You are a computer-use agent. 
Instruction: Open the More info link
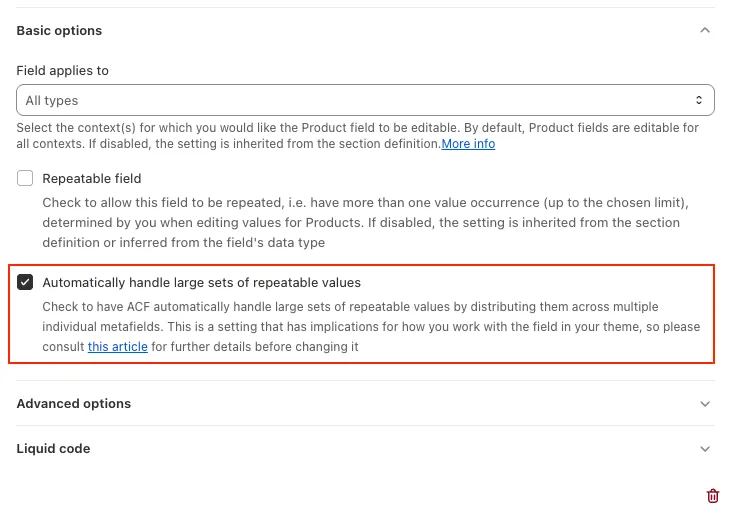468,144
